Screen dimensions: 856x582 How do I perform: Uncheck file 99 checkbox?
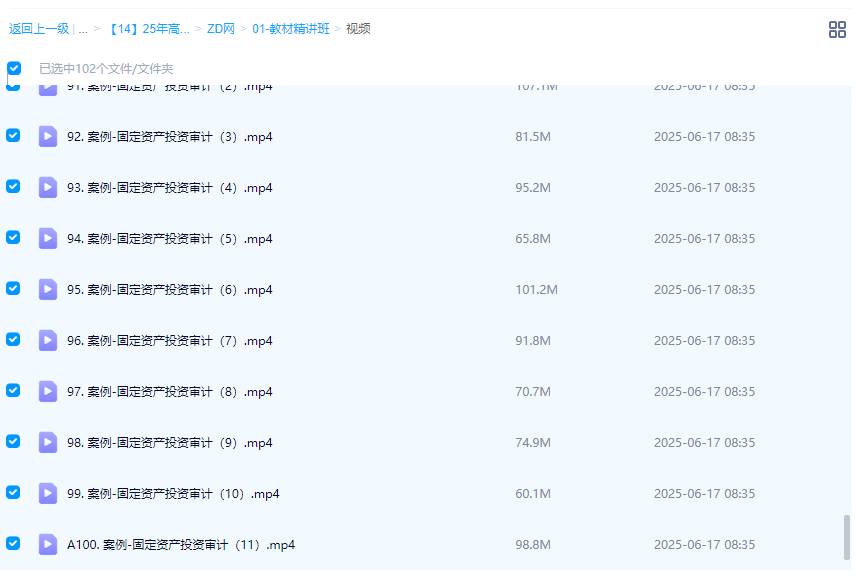pos(13,492)
